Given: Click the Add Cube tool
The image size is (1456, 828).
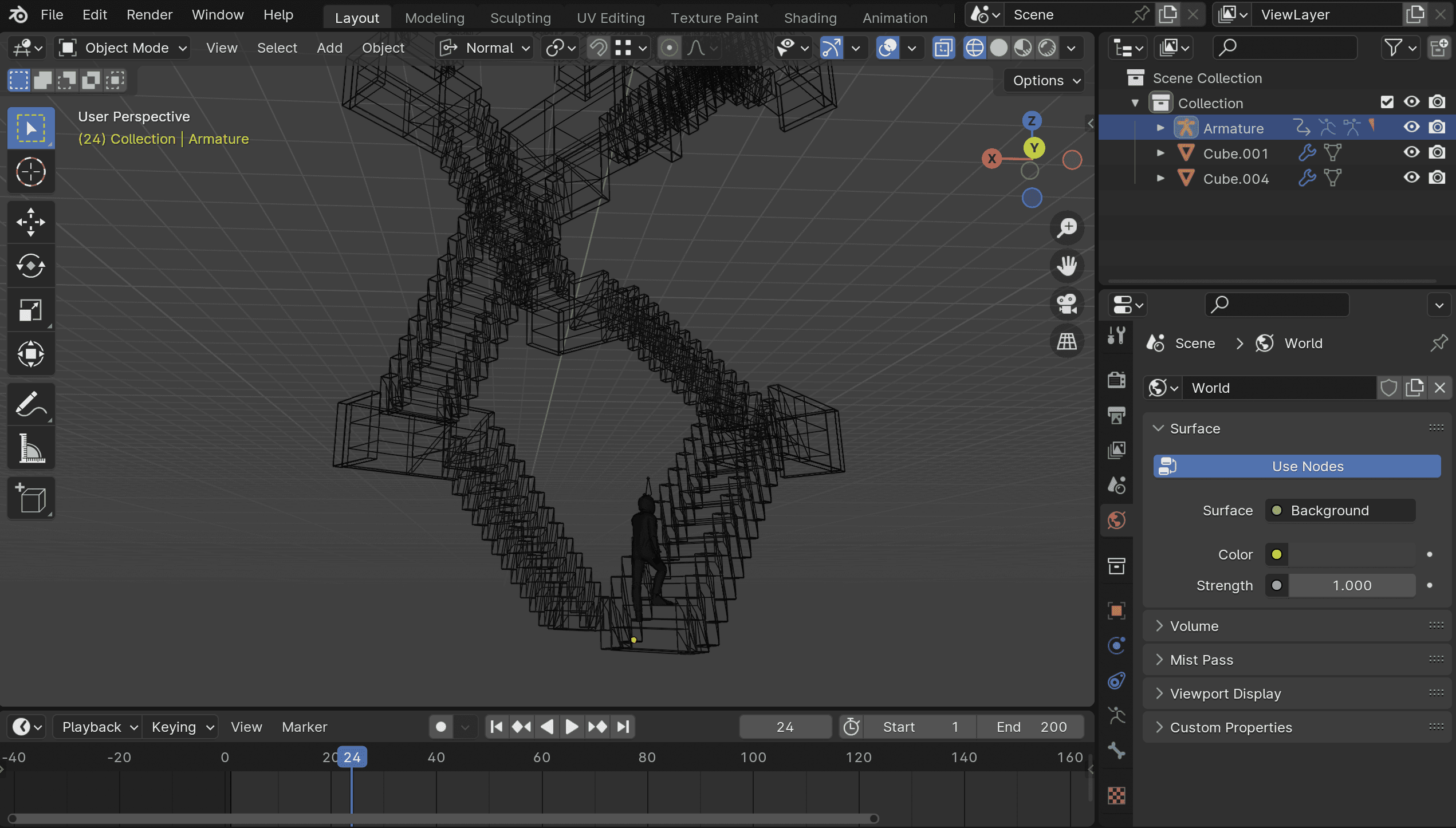Looking at the screenshot, I should coord(31,498).
